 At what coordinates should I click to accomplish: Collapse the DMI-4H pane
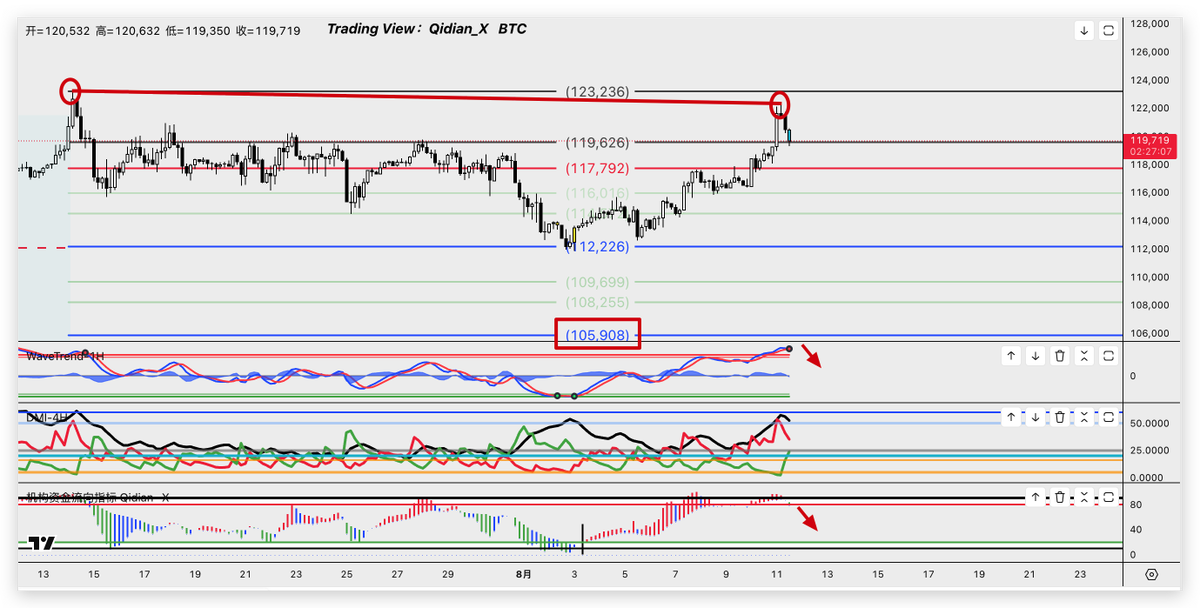[x=1084, y=417]
